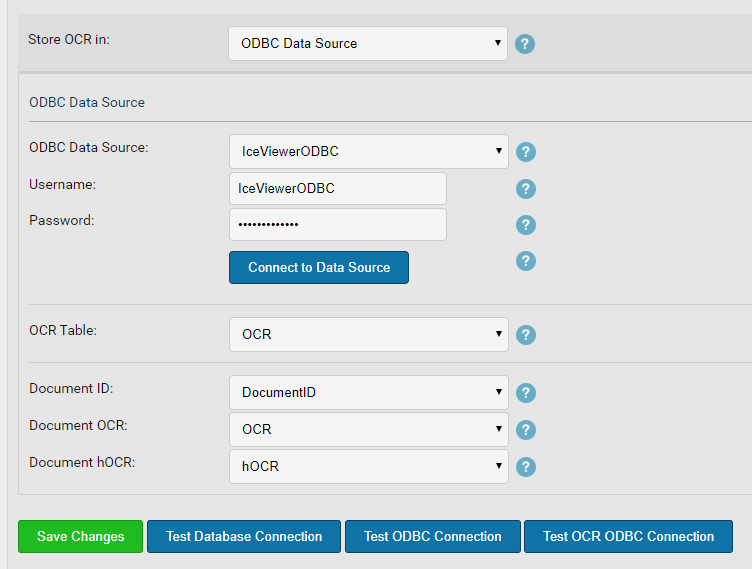This screenshot has width=752, height=569.
Task: Show help for the Password field
Action: point(526,225)
